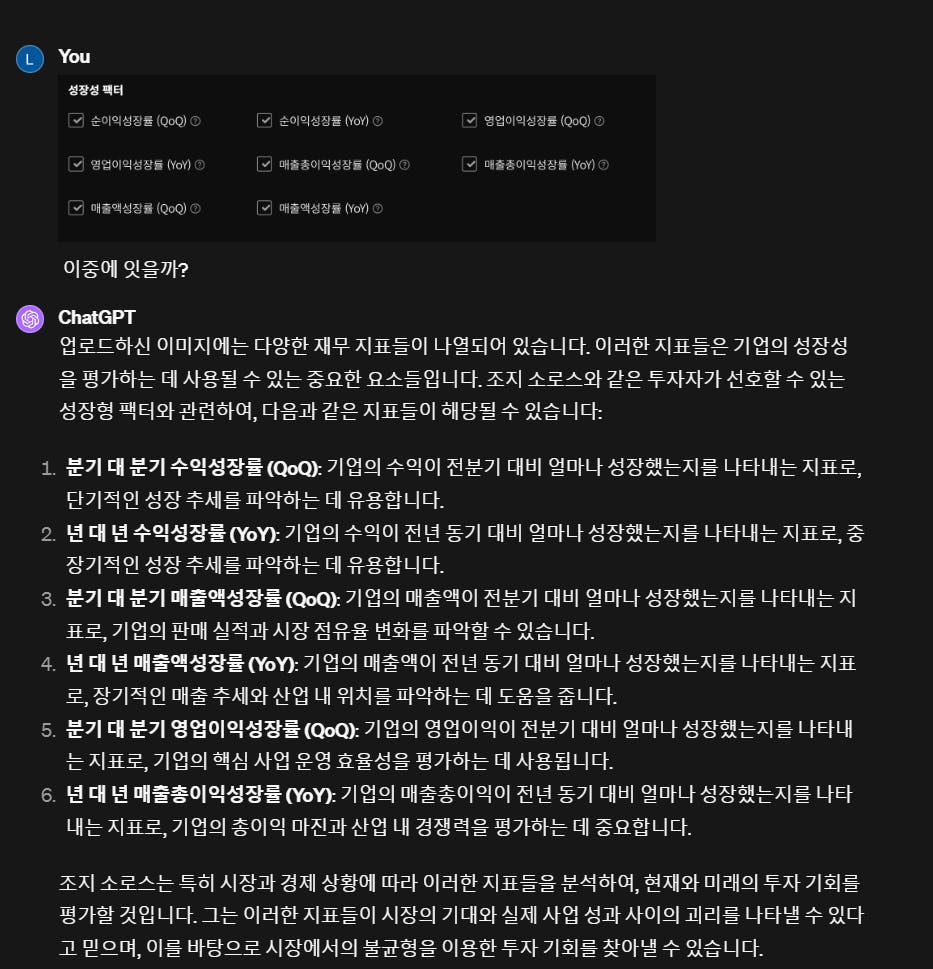Image resolution: width=933 pixels, height=969 pixels.
Task: Uncheck the 순이익성장률 (YoY) checkbox
Action: click(x=264, y=121)
